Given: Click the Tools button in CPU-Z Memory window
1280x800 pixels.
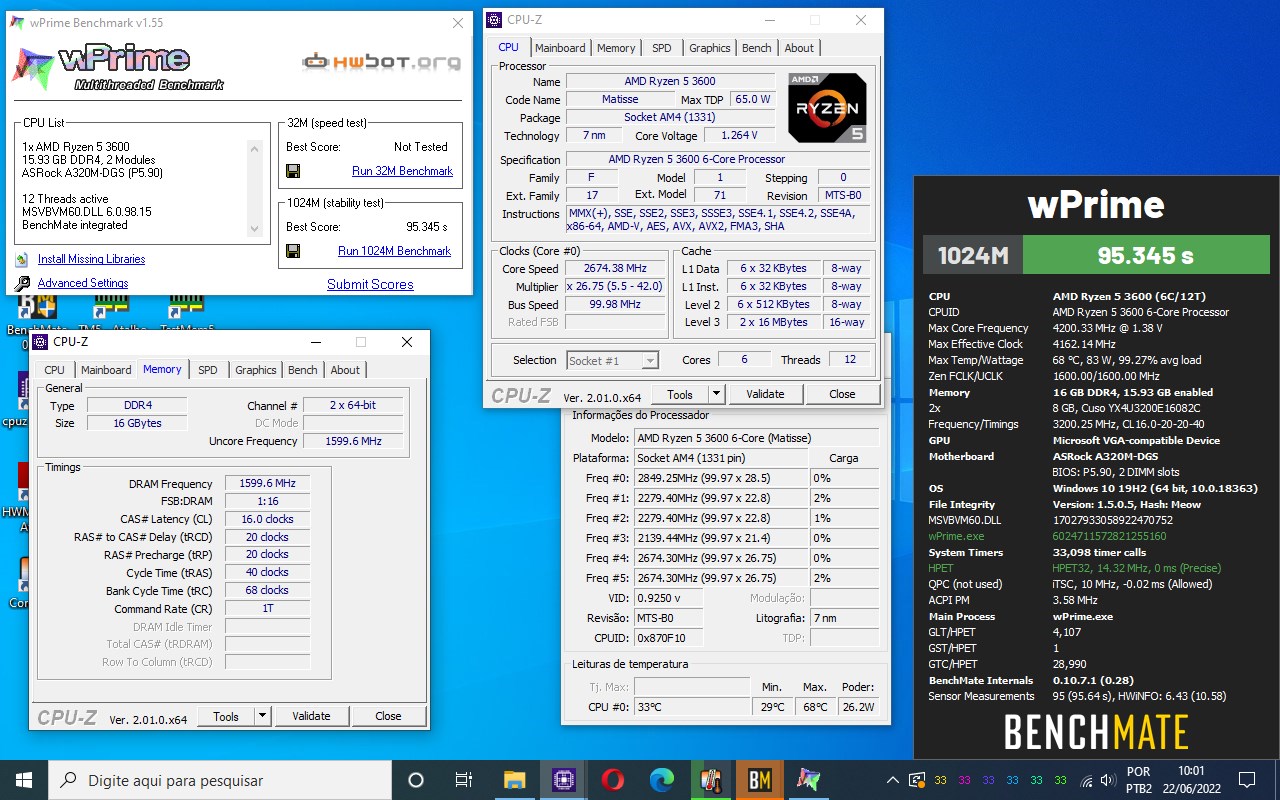Looking at the screenshot, I should pos(226,716).
